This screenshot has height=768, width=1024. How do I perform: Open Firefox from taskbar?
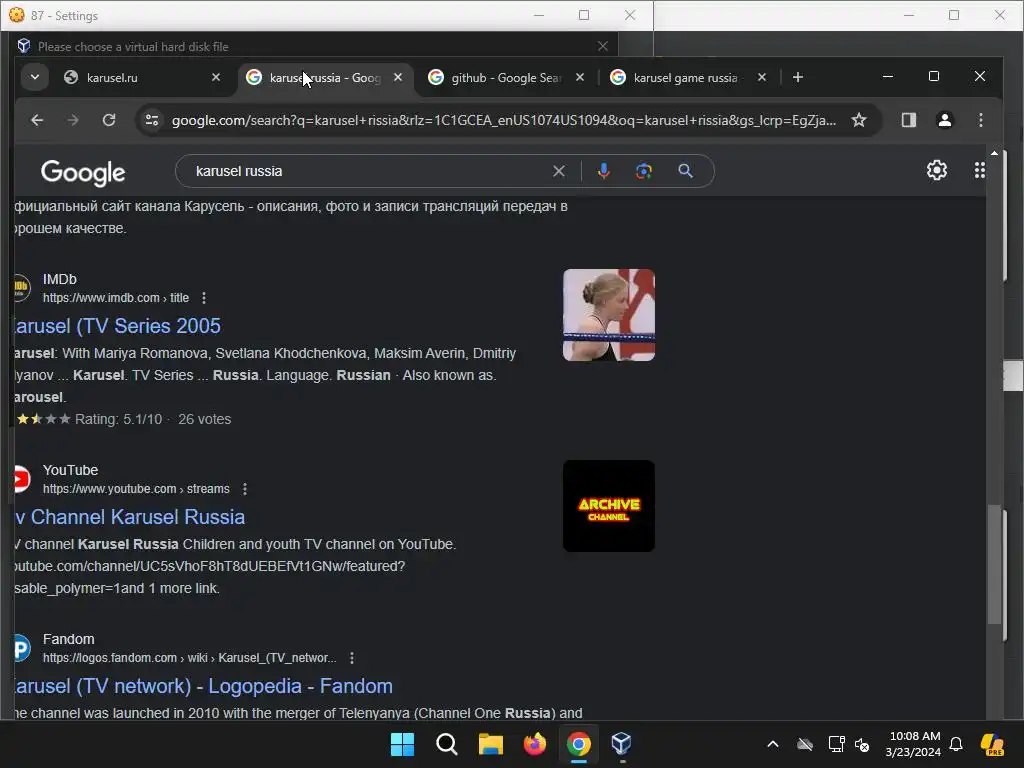[x=535, y=744]
